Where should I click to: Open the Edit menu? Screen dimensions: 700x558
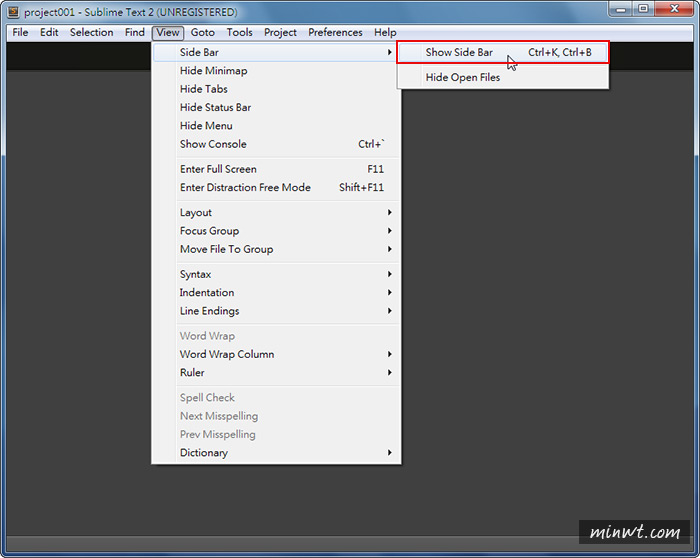(x=49, y=33)
